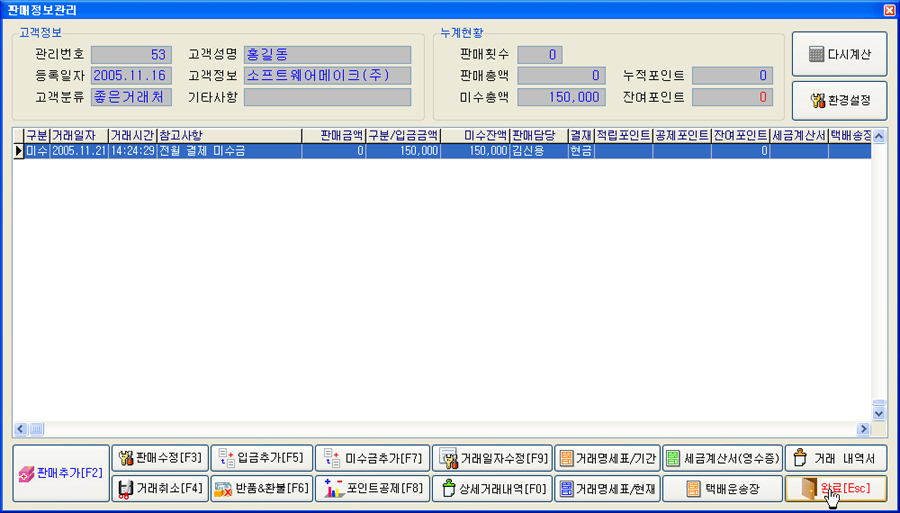Open 거래명세표/기간 report button
900x513 pixels.
(x=607, y=458)
